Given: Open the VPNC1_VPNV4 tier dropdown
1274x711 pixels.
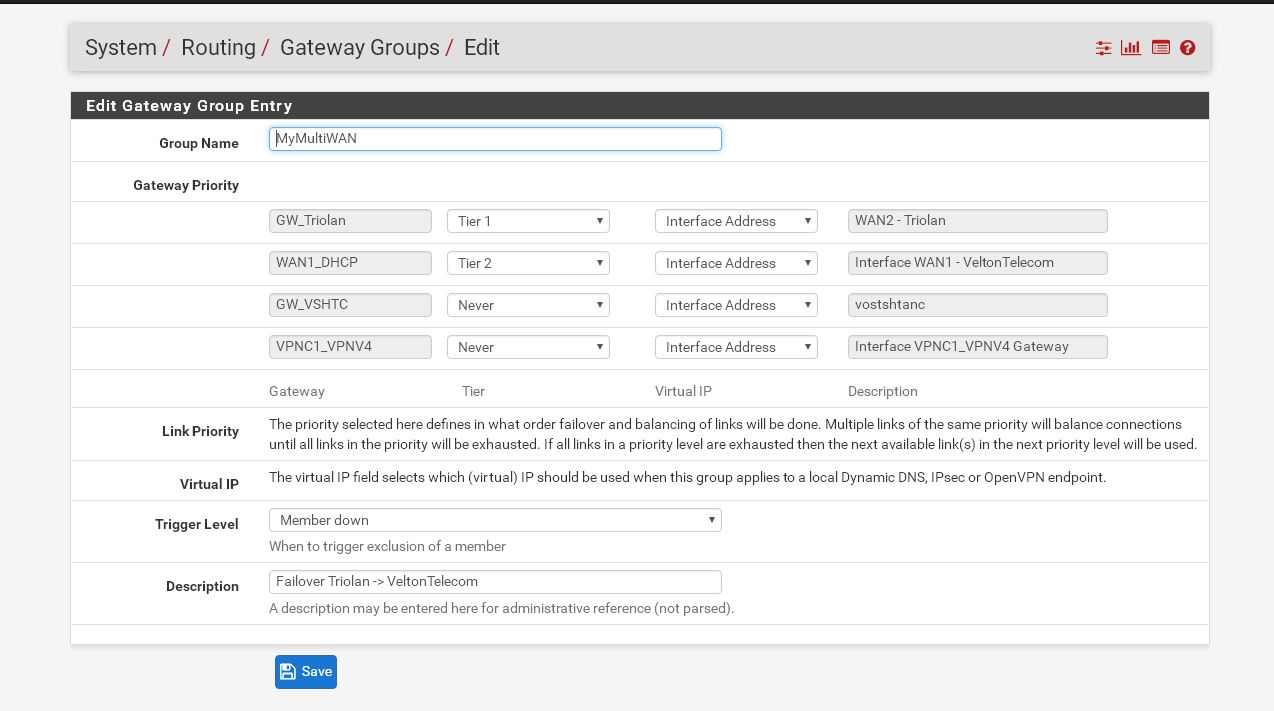Looking at the screenshot, I should (x=528, y=347).
